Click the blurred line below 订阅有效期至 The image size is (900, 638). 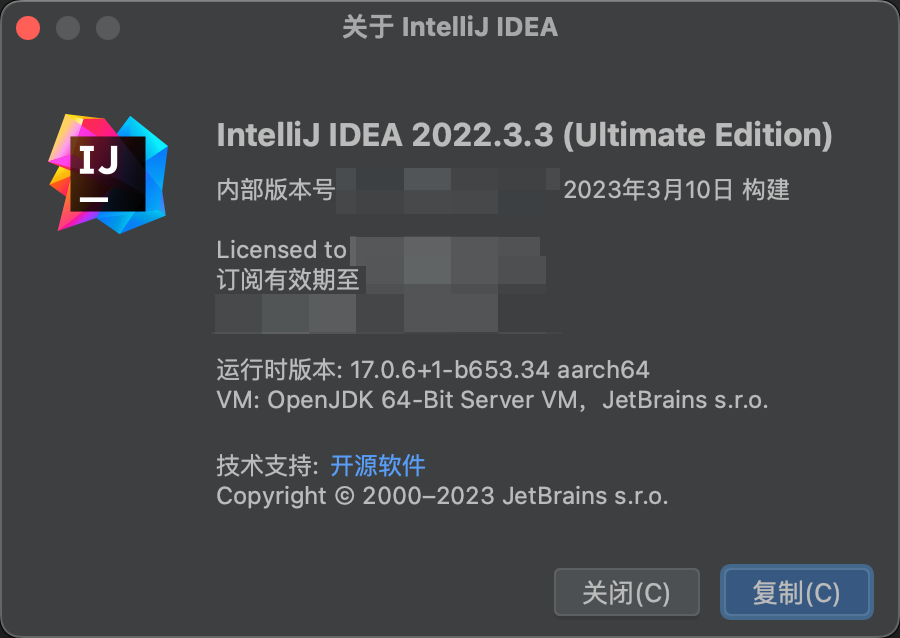(387, 312)
